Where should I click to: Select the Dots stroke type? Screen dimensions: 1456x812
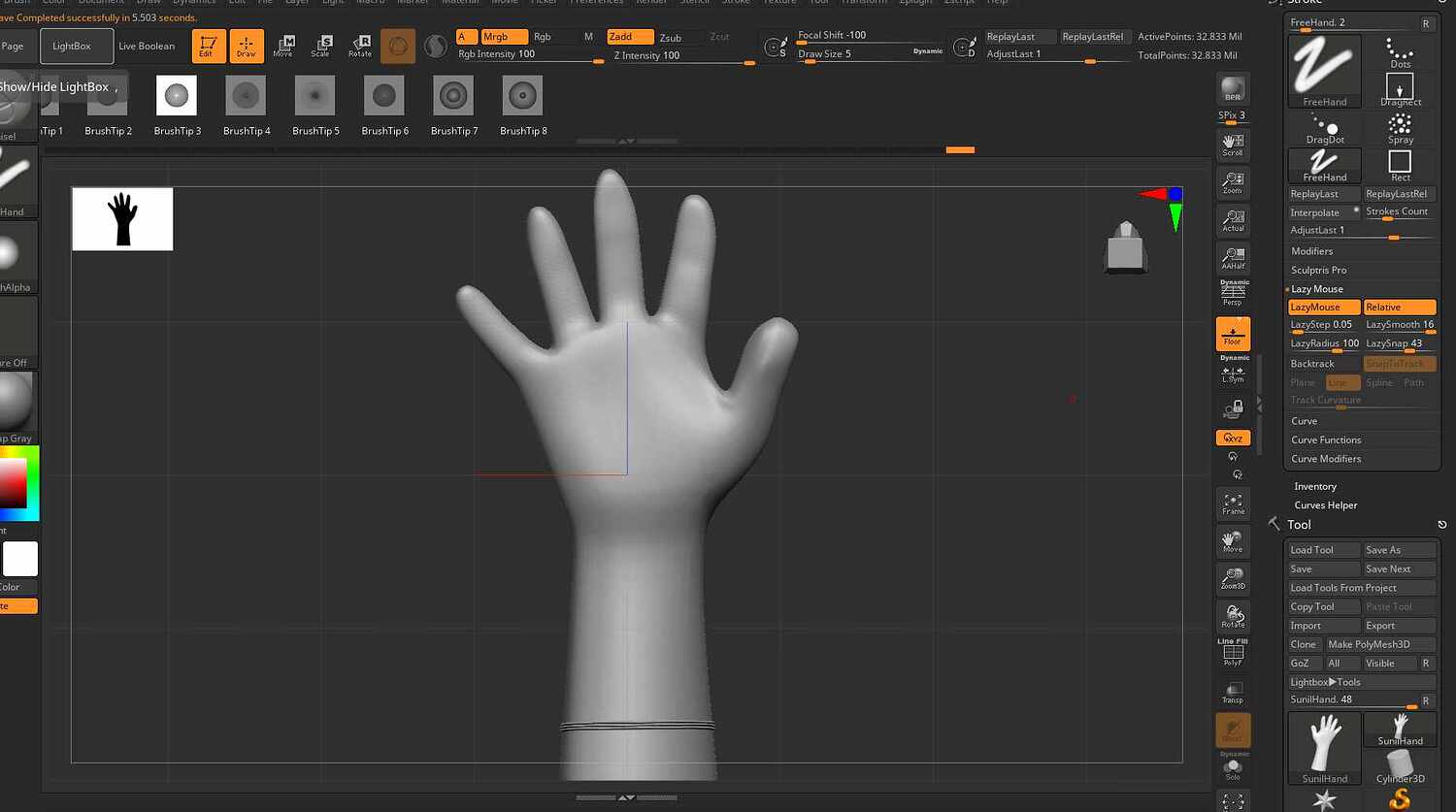pos(1400,58)
